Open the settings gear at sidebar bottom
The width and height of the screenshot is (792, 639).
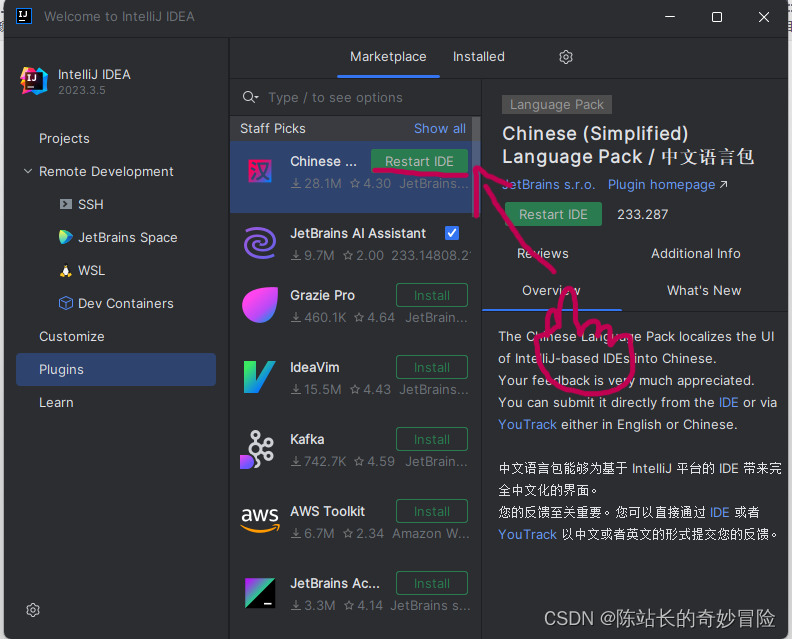33,610
